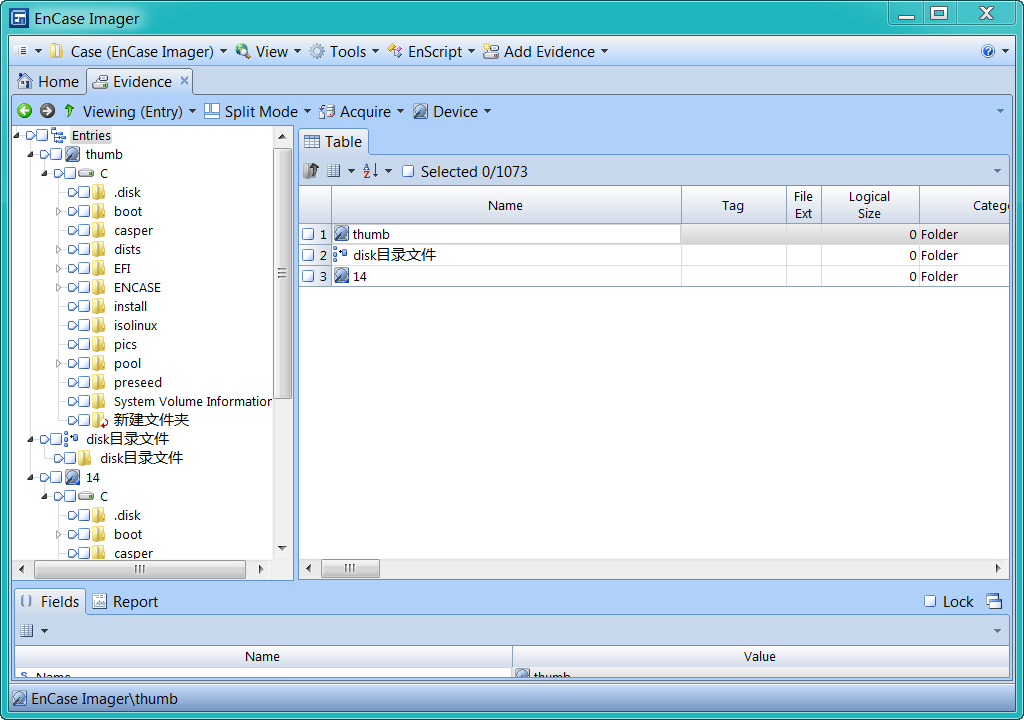
Task: Click the undock pane icon next to Lock
Action: click(994, 601)
